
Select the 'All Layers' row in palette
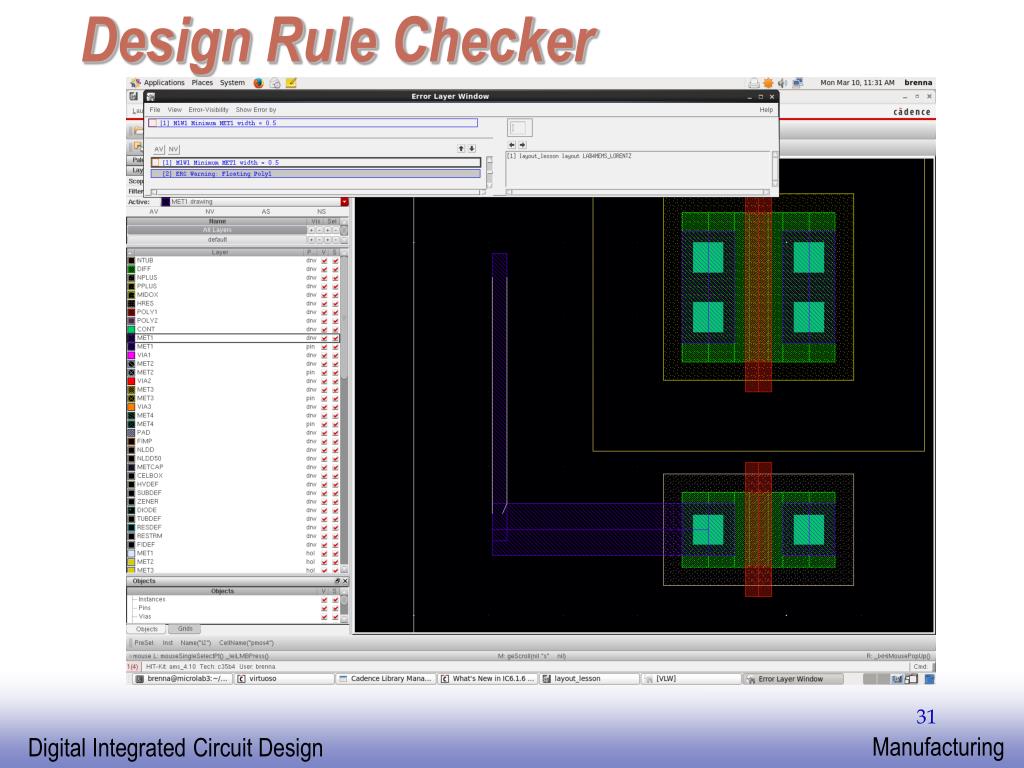[x=217, y=230]
